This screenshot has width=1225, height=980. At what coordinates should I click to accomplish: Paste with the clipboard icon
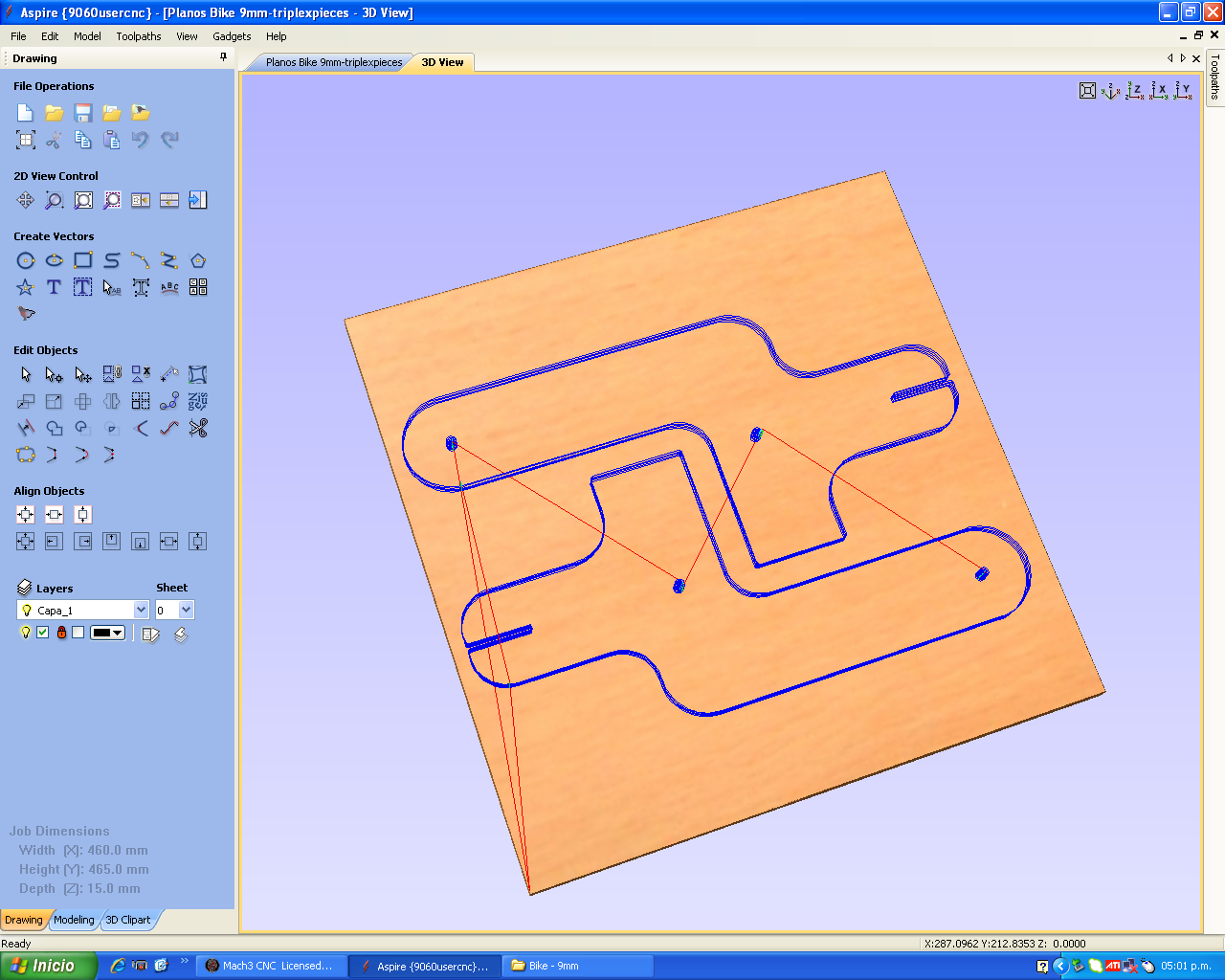point(112,140)
